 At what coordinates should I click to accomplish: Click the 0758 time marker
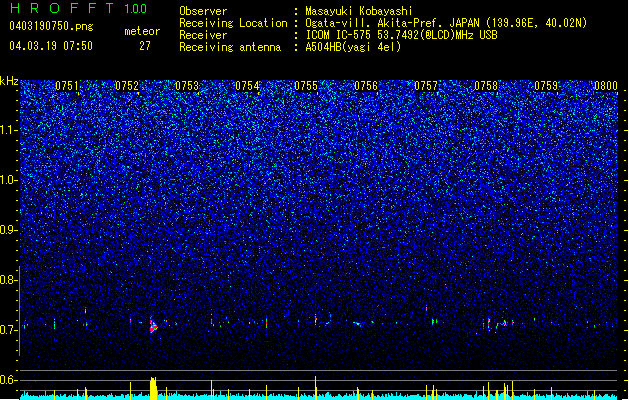pyautogui.click(x=486, y=86)
